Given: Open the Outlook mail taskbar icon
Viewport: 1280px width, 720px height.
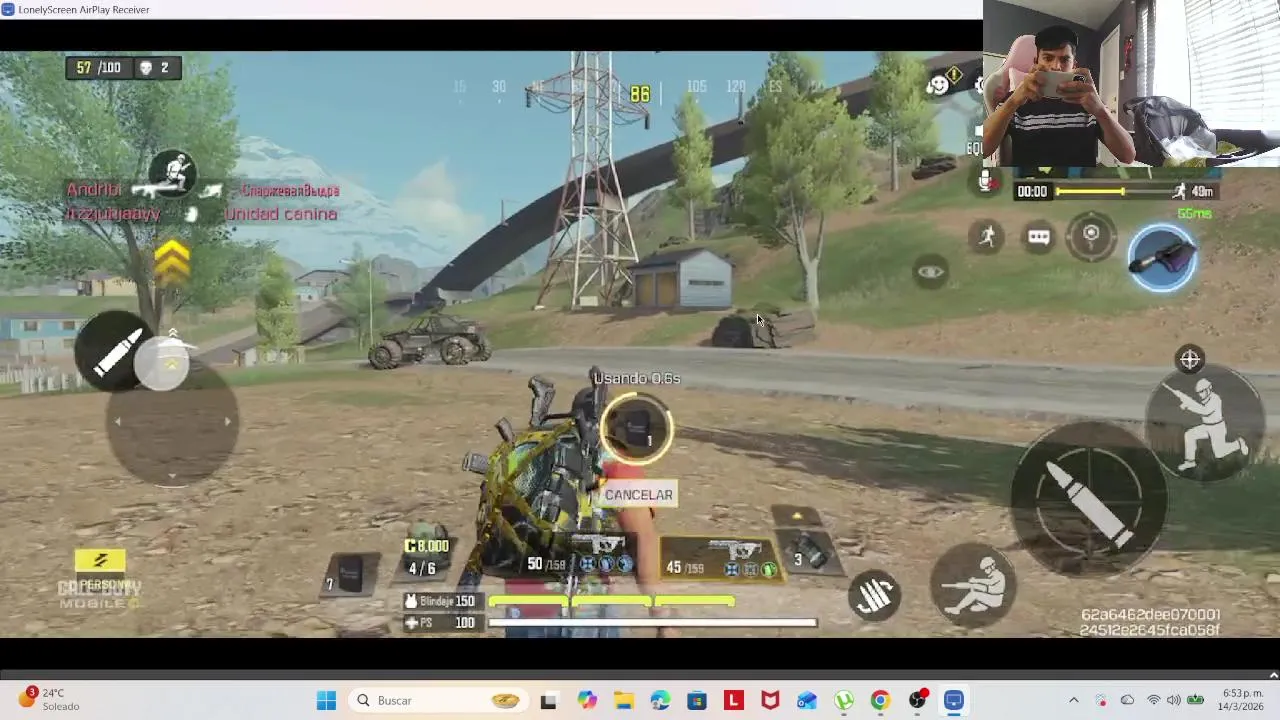Looking at the screenshot, I should tap(807, 700).
